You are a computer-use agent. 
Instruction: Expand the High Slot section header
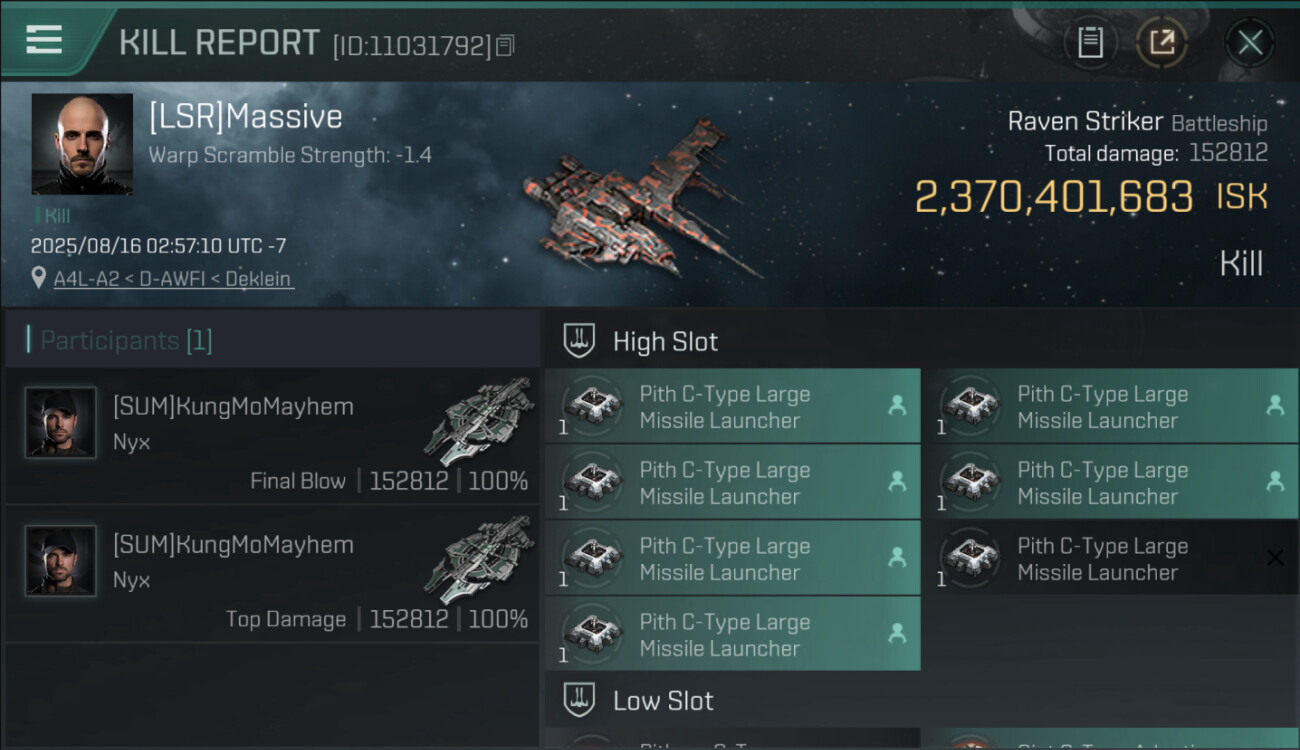665,341
